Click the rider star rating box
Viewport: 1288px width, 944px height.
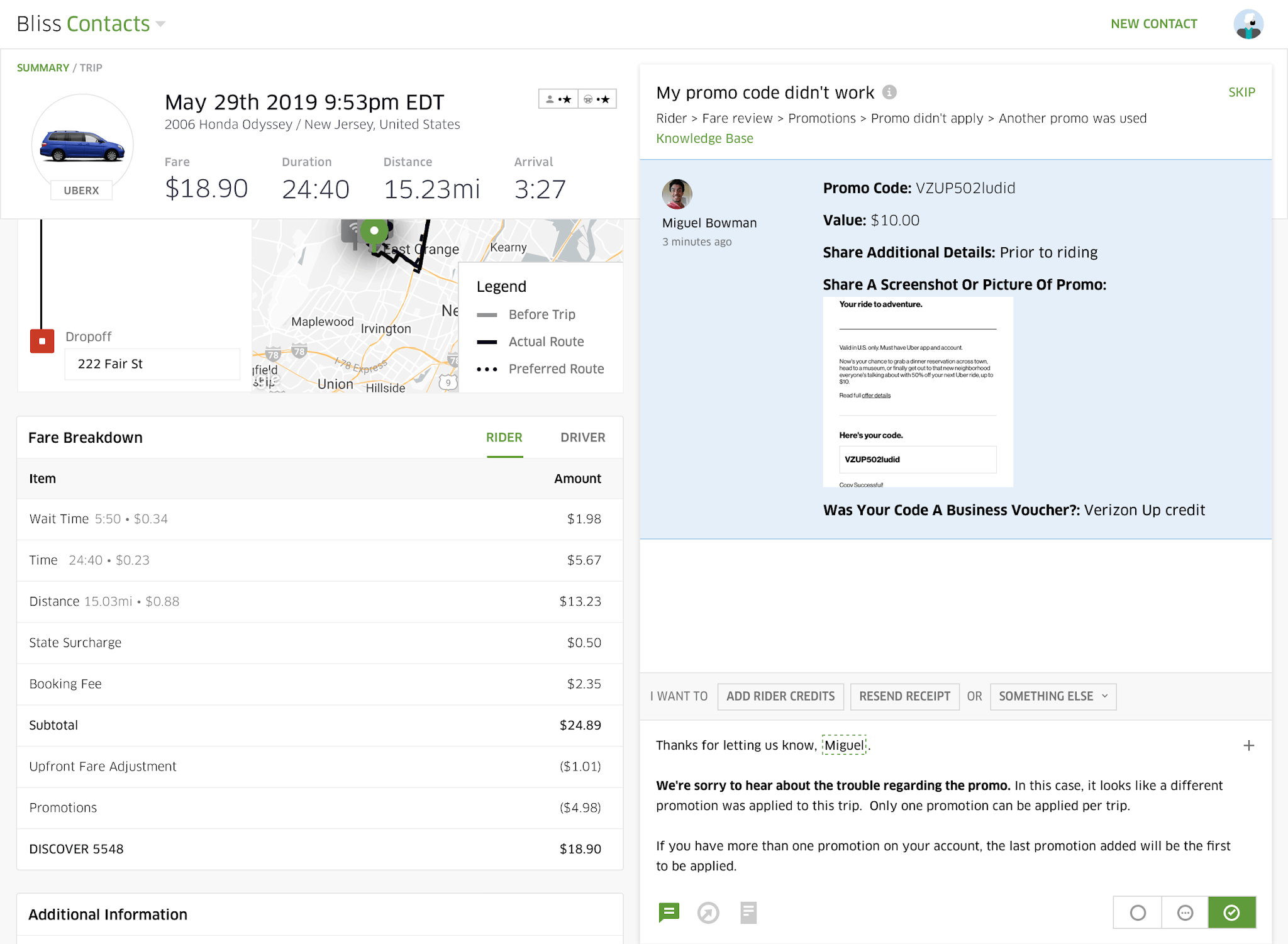pos(558,99)
